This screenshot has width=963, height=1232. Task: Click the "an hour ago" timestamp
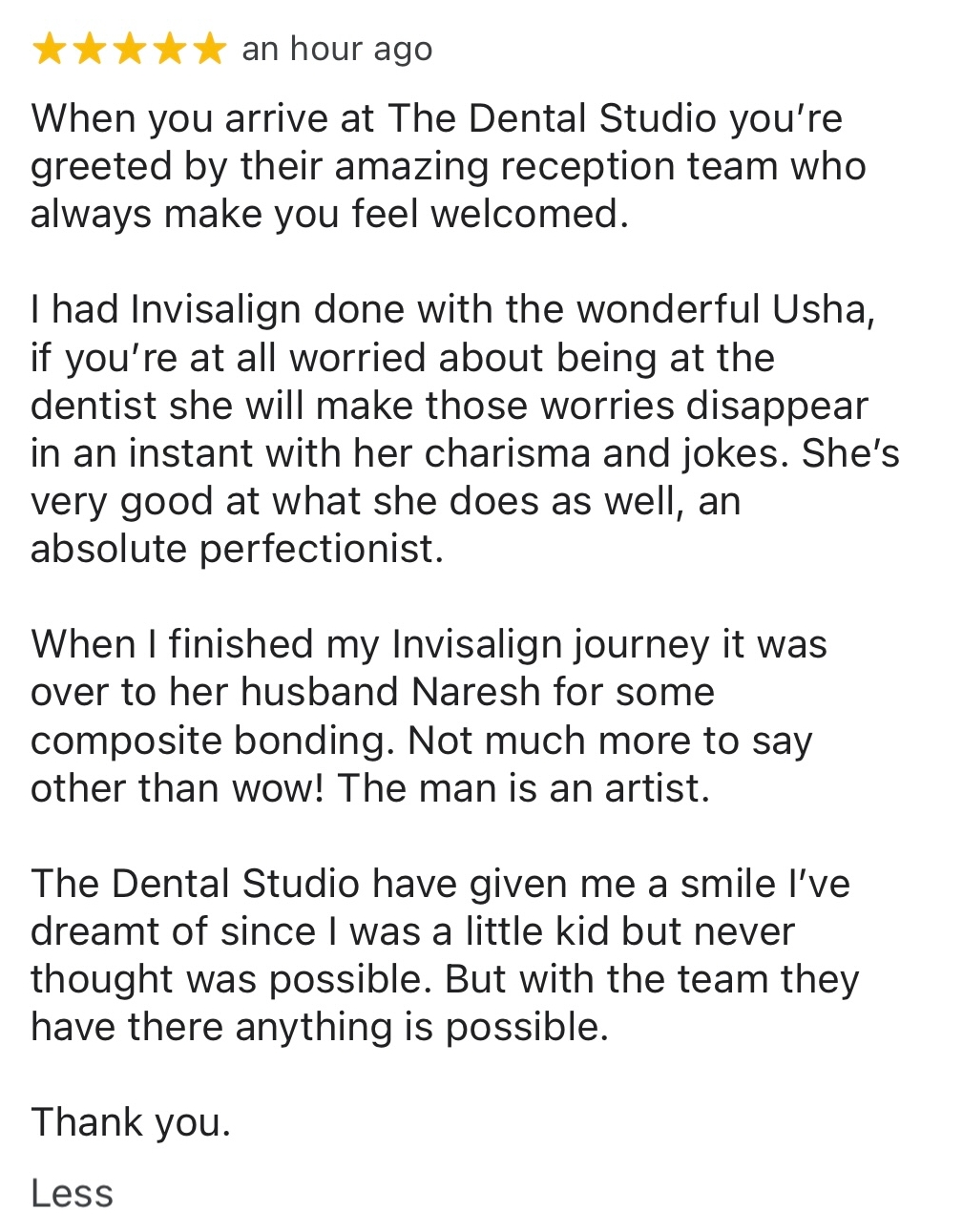pyautogui.click(x=337, y=49)
